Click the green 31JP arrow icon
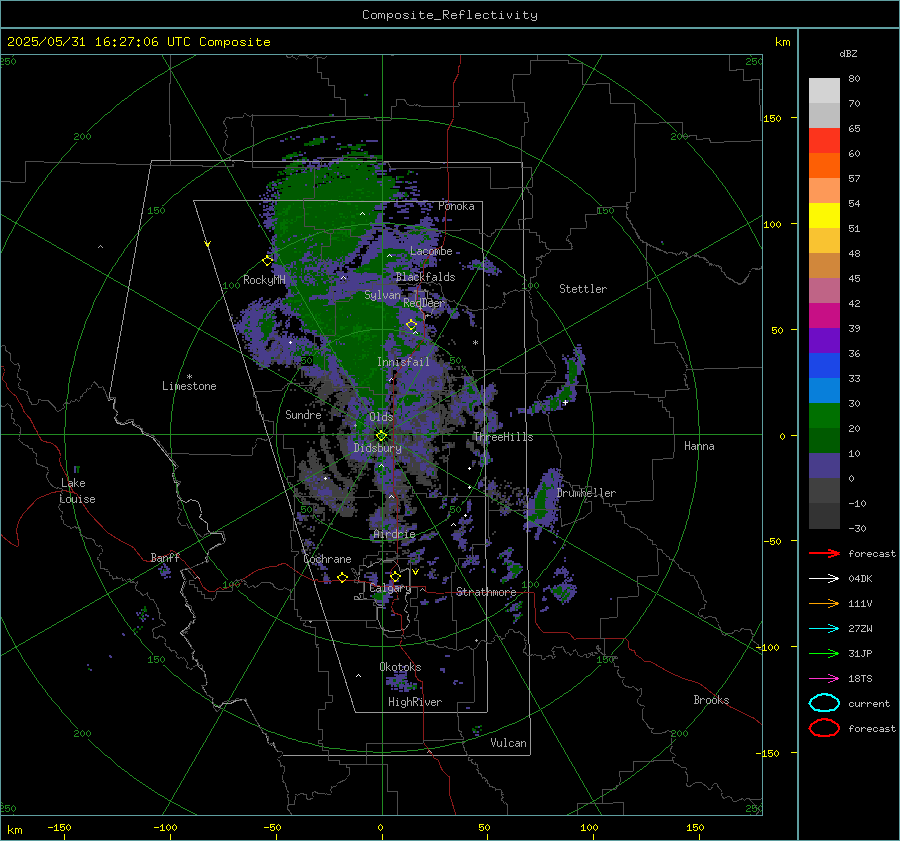 (x=824, y=653)
